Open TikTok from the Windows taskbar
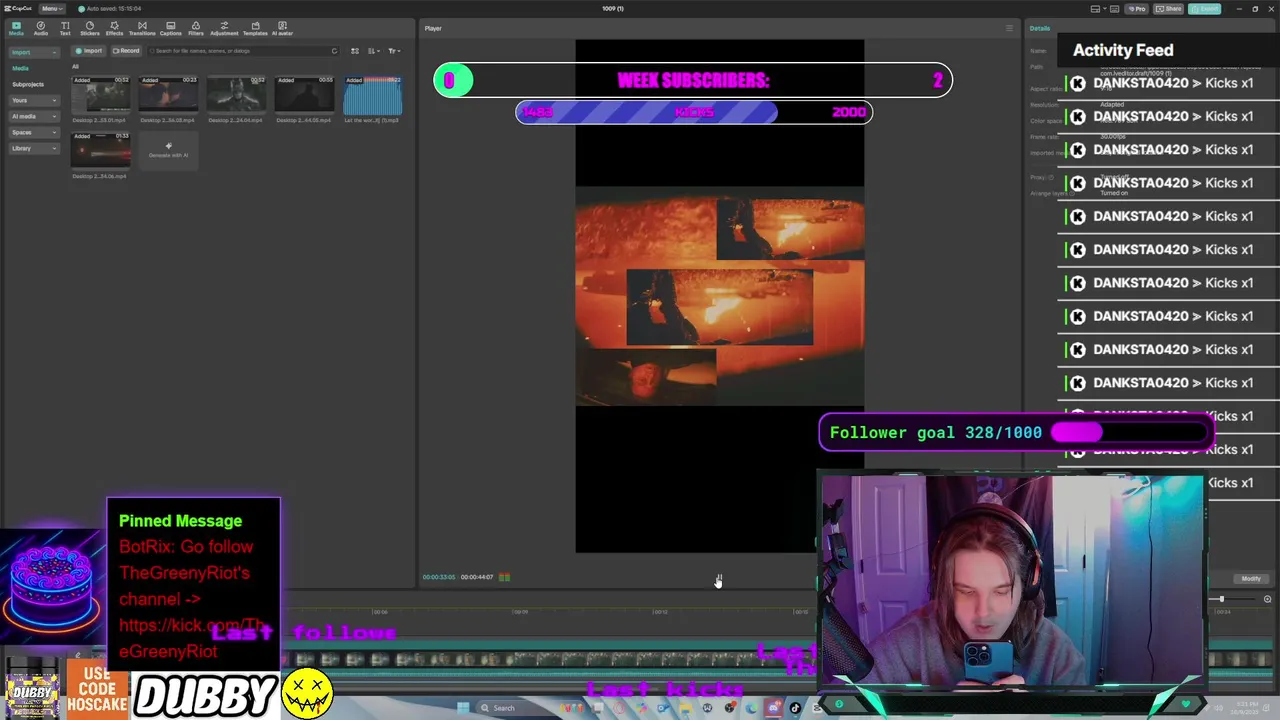Image resolution: width=1280 pixels, height=720 pixels. [795, 708]
